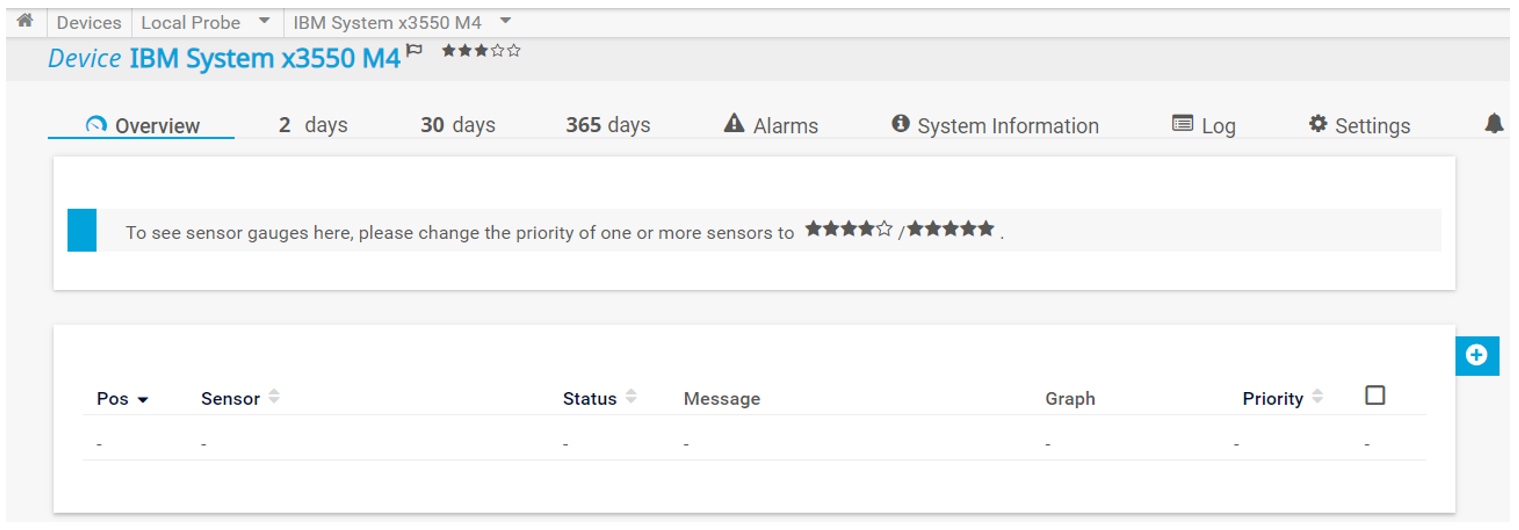Go to Devices in breadcrumb
Image resolution: width=1519 pixels, height=530 pixels.
89,22
